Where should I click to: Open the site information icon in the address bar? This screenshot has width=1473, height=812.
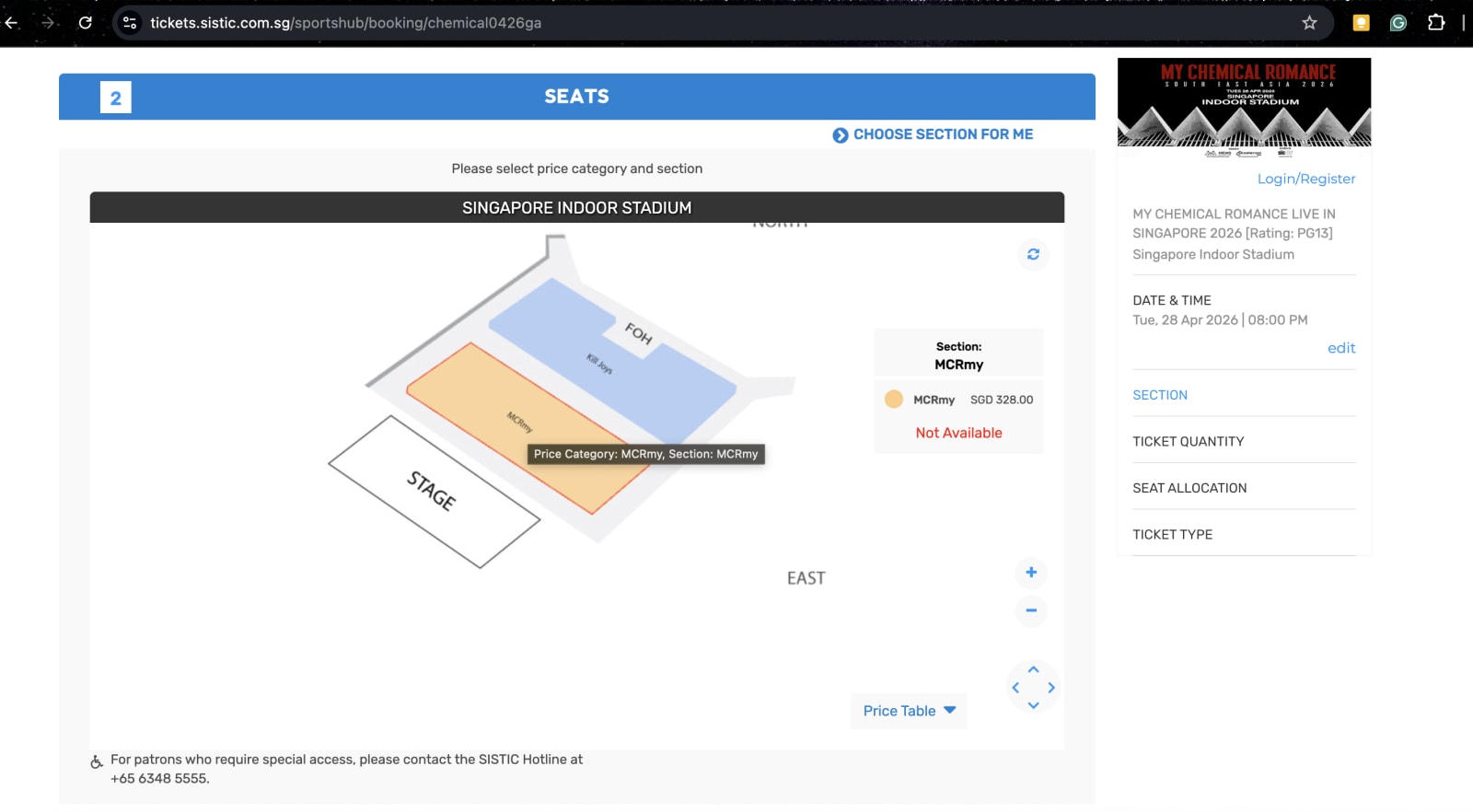point(130,23)
